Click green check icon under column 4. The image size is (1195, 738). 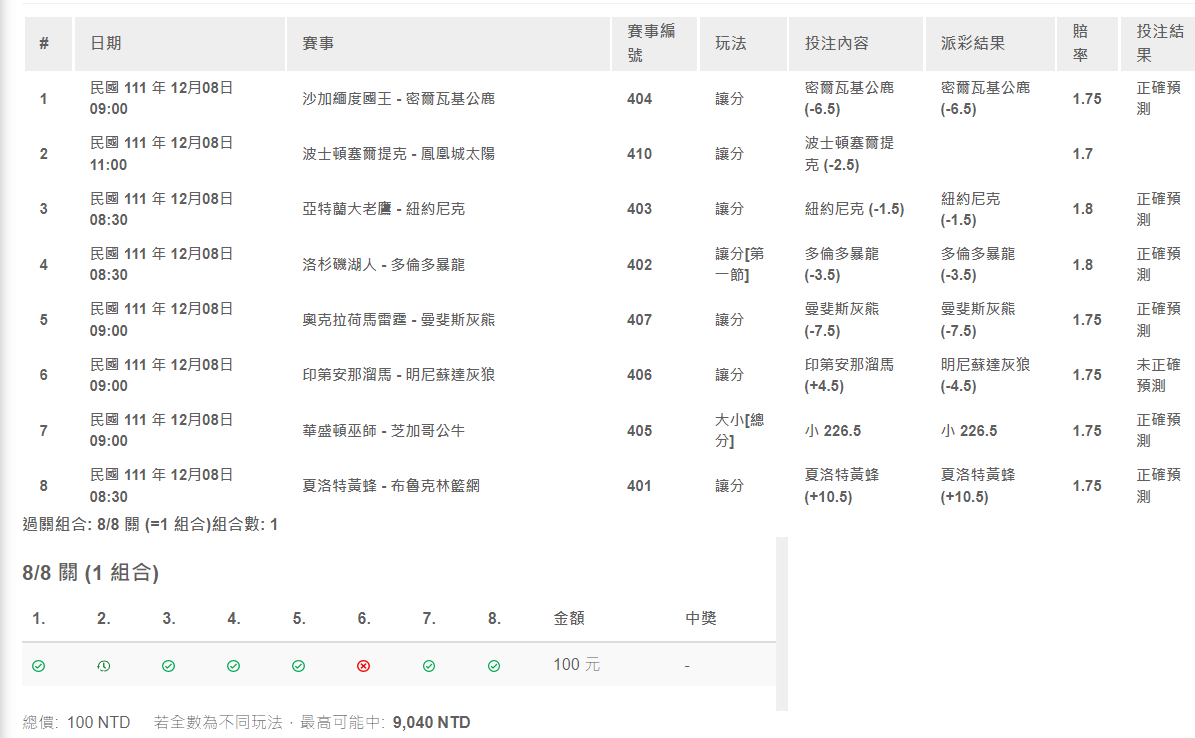tap(233, 666)
